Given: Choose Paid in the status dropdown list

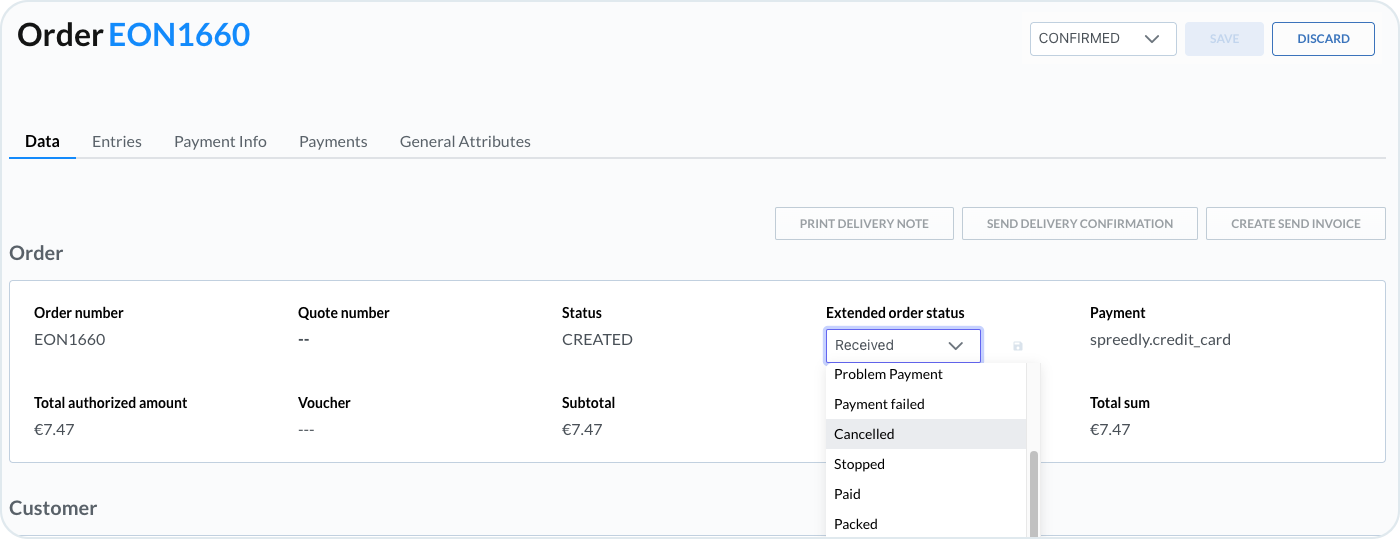Looking at the screenshot, I should click(x=847, y=494).
